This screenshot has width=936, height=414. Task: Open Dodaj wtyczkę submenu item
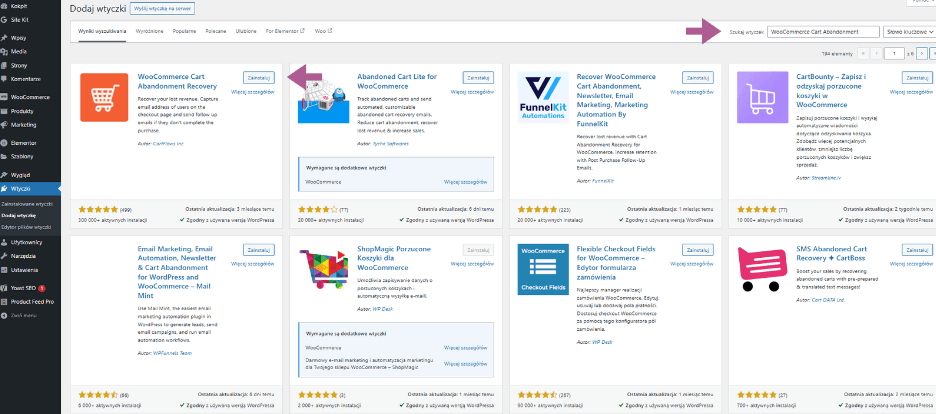(19, 215)
